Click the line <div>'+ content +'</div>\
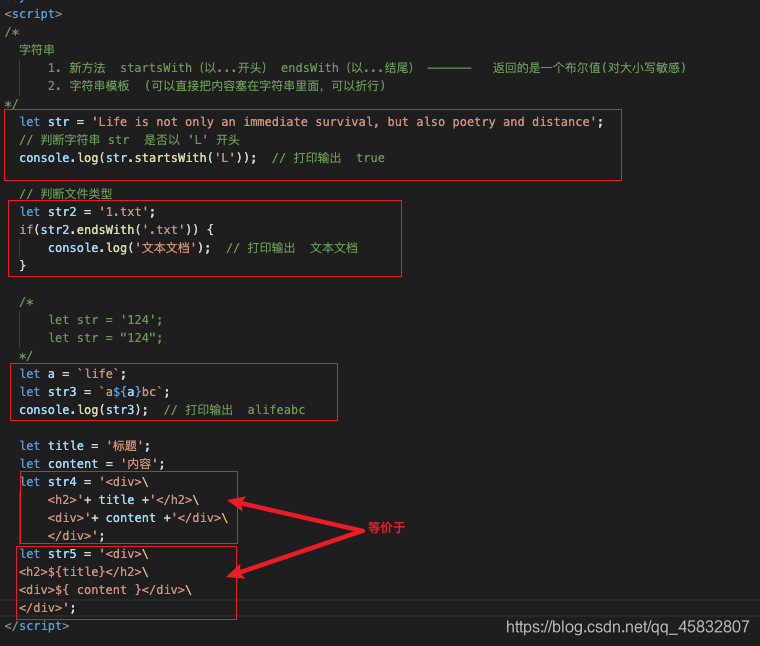The height and width of the screenshot is (646, 760). pos(138,518)
